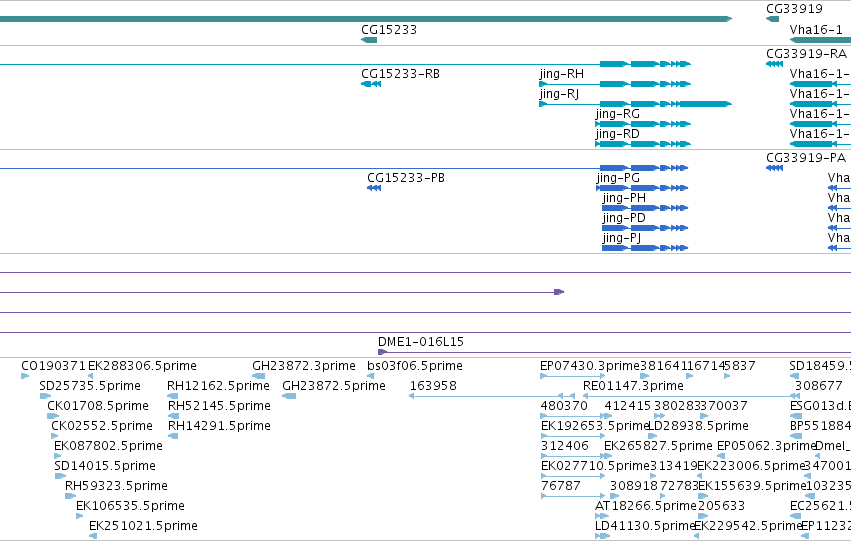851x541 pixels.
Task: Select the EK223006.5prime EST
Action: coord(751,466)
